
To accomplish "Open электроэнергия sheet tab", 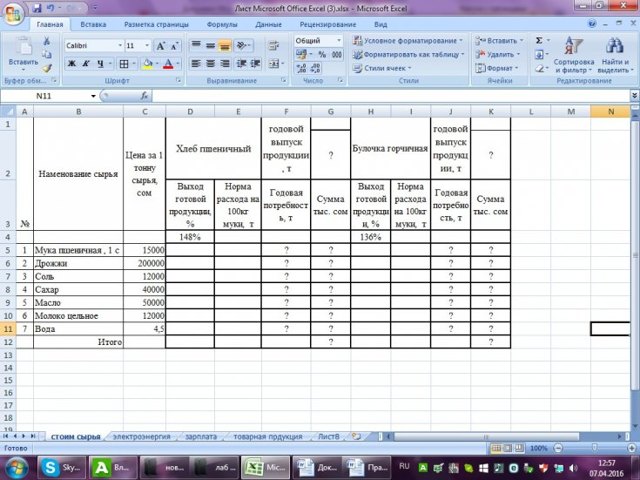I will point(141,436).
